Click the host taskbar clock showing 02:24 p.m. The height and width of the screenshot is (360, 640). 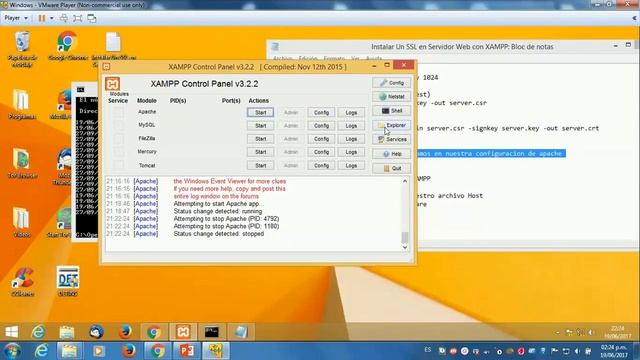click(614, 351)
